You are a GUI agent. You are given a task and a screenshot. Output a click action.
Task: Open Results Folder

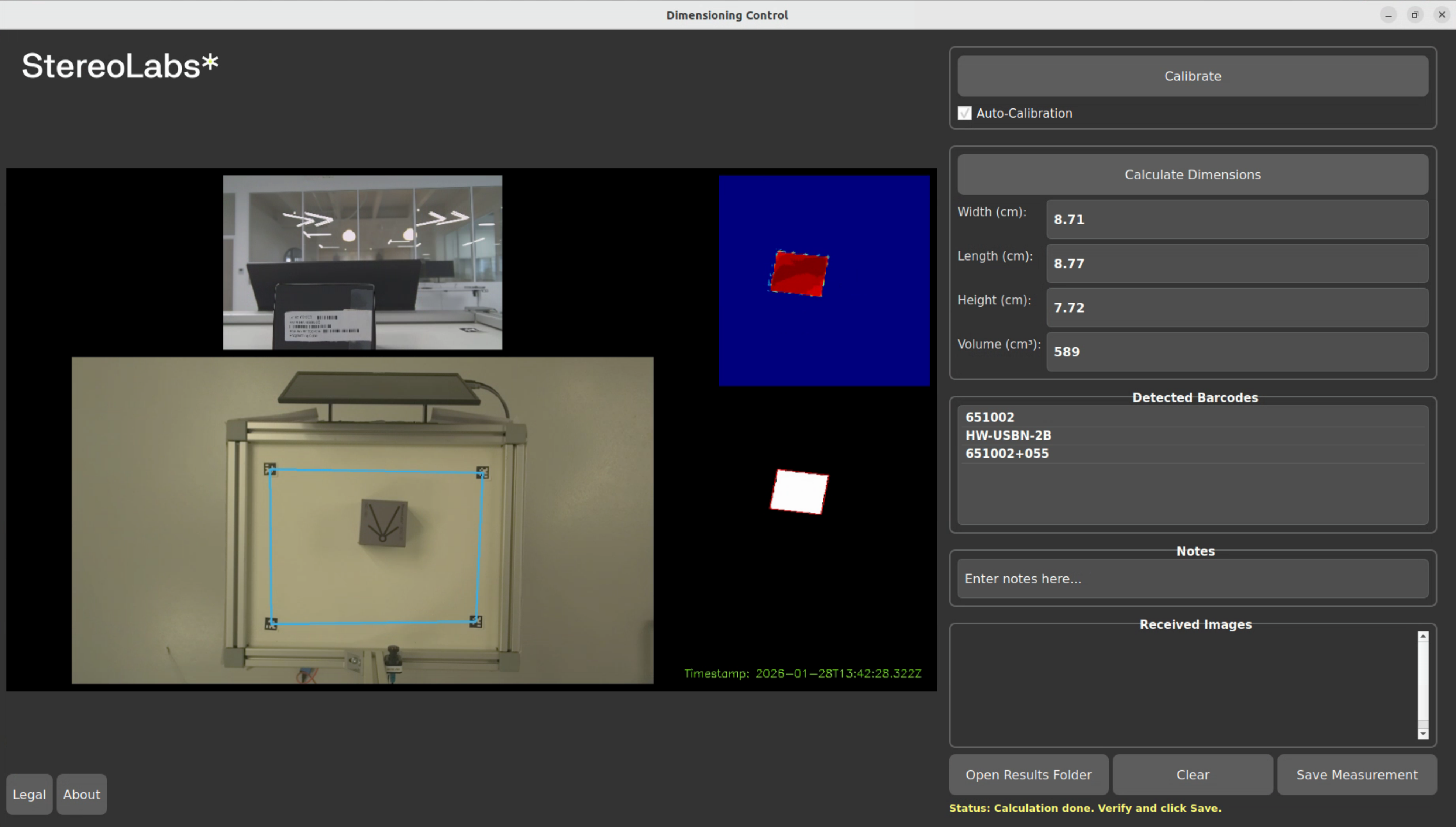[x=1028, y=775]
